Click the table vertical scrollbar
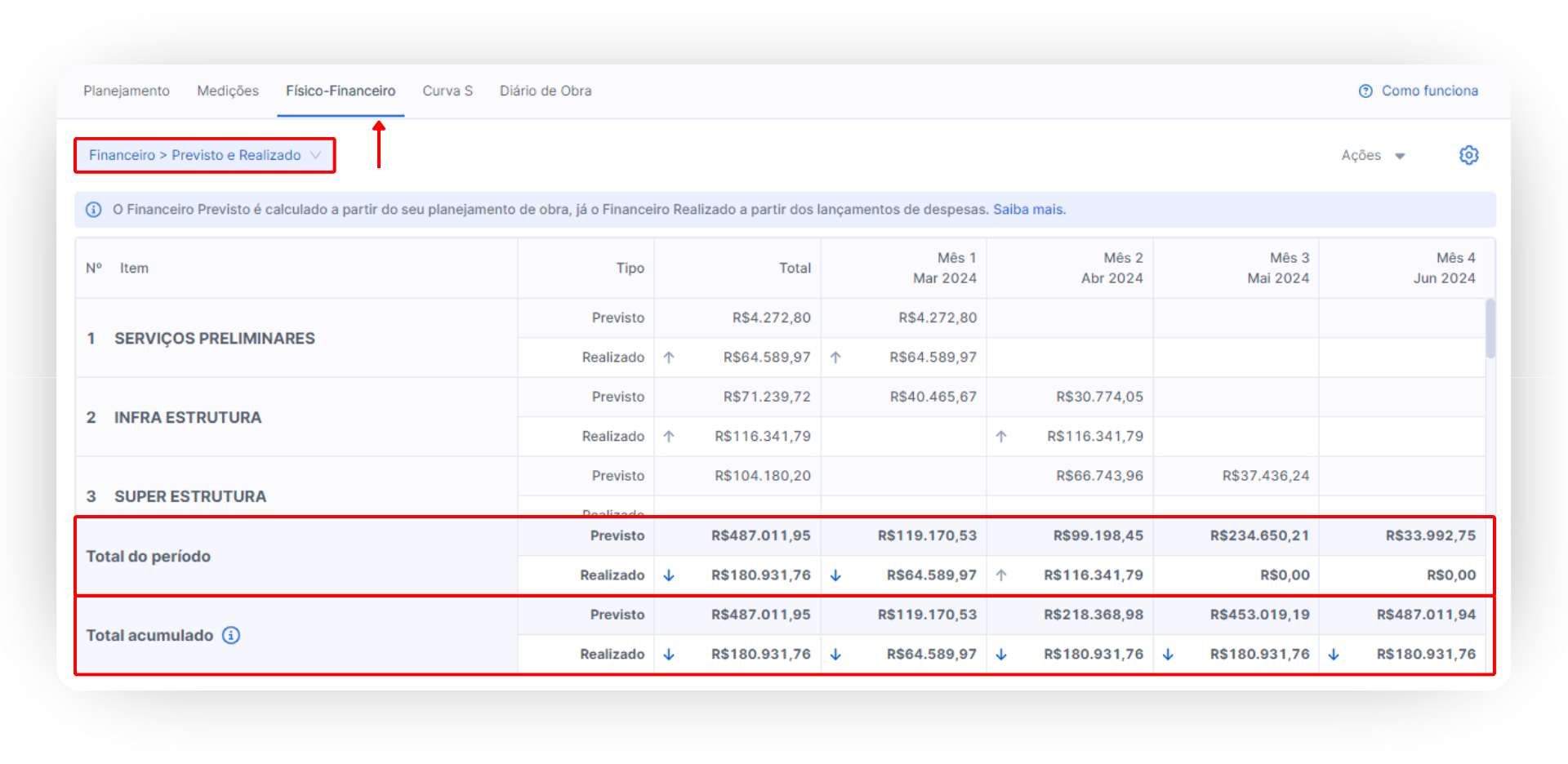Image resolution: width=1568 pixels, height=764 pixels. 1490,328
